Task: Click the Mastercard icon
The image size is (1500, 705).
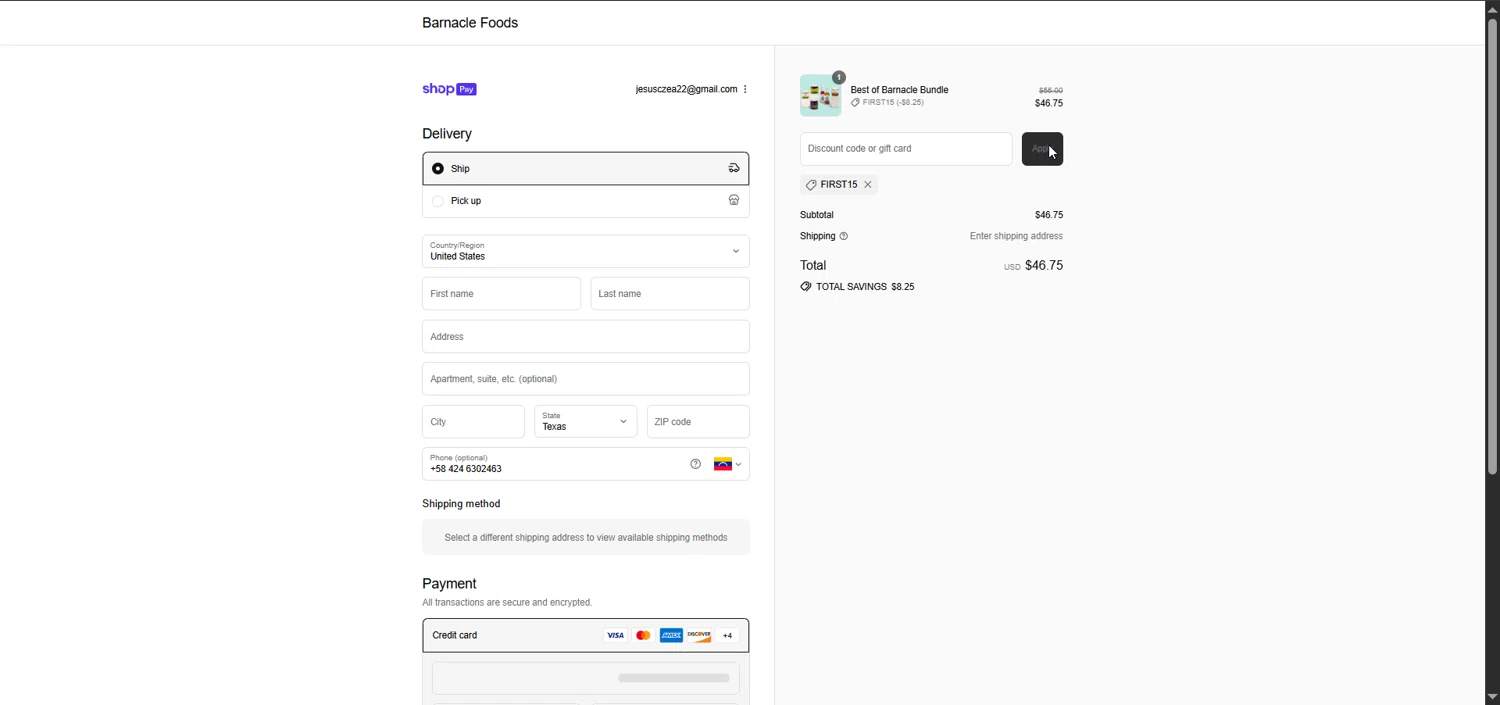Action: [x=643, y=635]
